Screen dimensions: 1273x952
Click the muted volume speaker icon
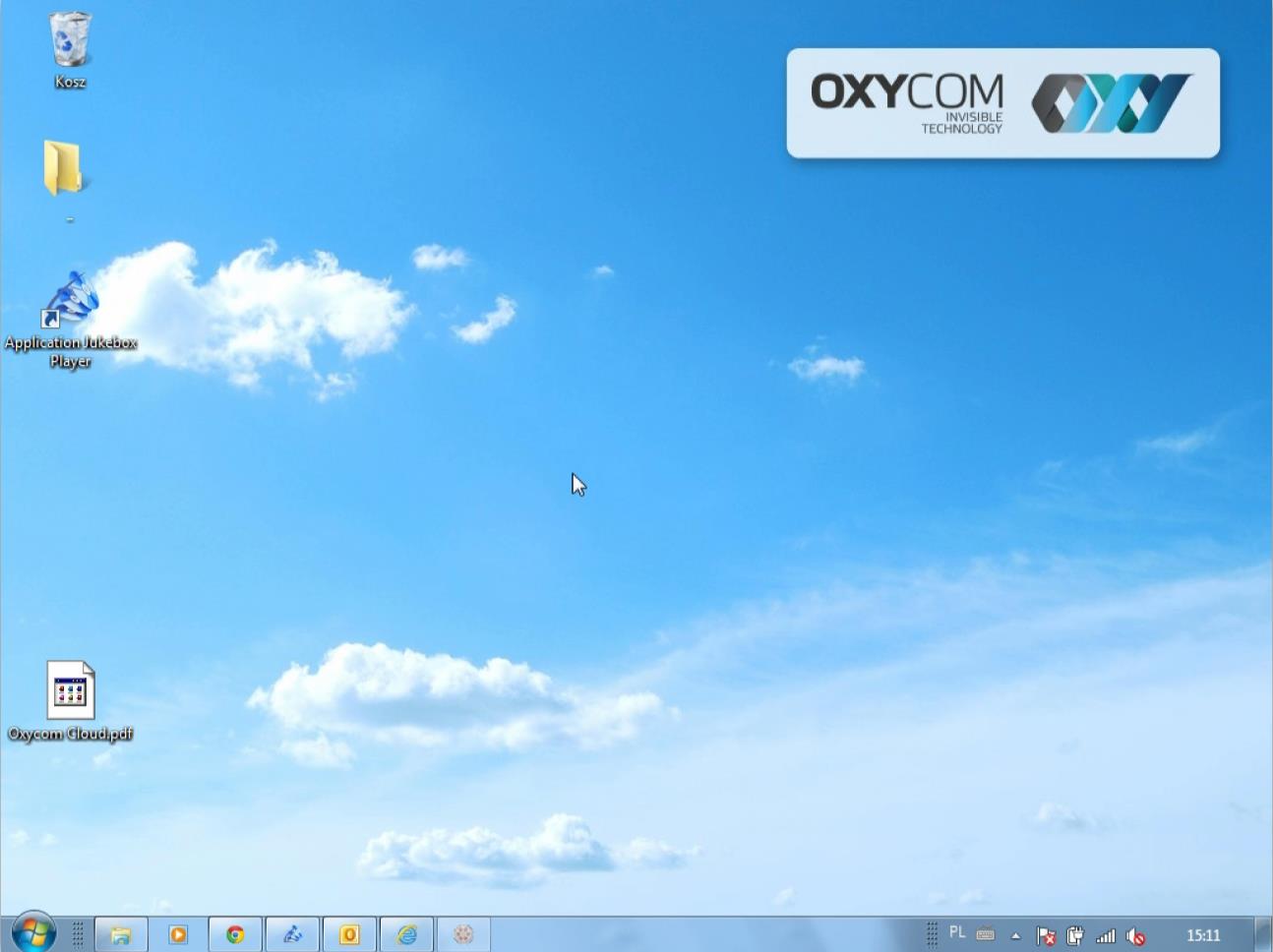[x=1135, y=935]
